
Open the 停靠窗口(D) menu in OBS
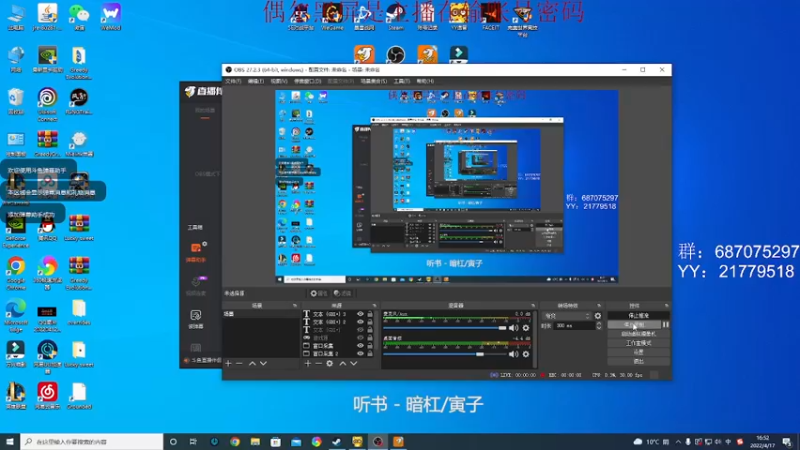308,81
